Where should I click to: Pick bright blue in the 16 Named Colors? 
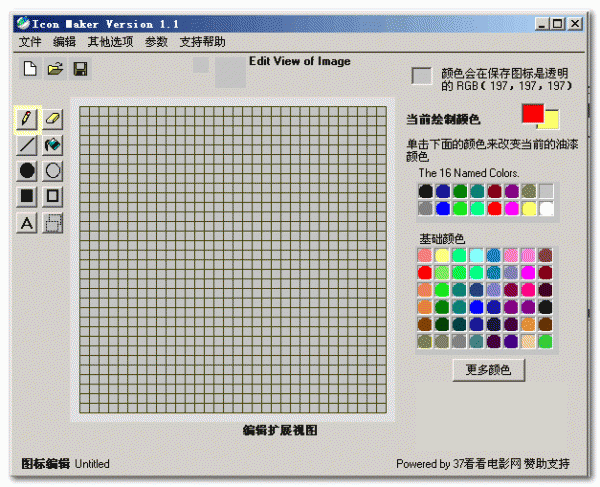coord(443,208)
